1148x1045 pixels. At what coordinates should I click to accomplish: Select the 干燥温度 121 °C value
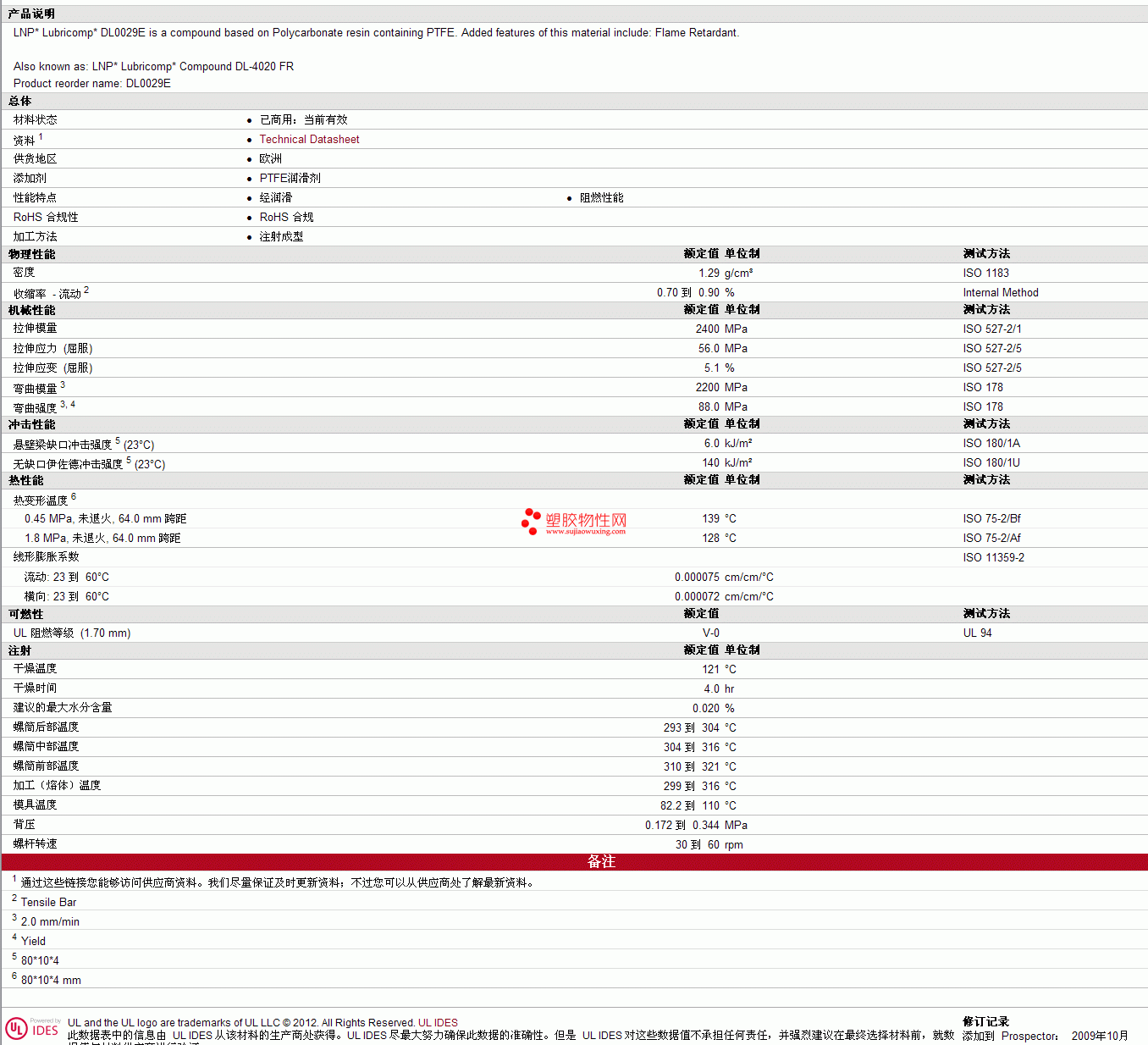(719, 669)
